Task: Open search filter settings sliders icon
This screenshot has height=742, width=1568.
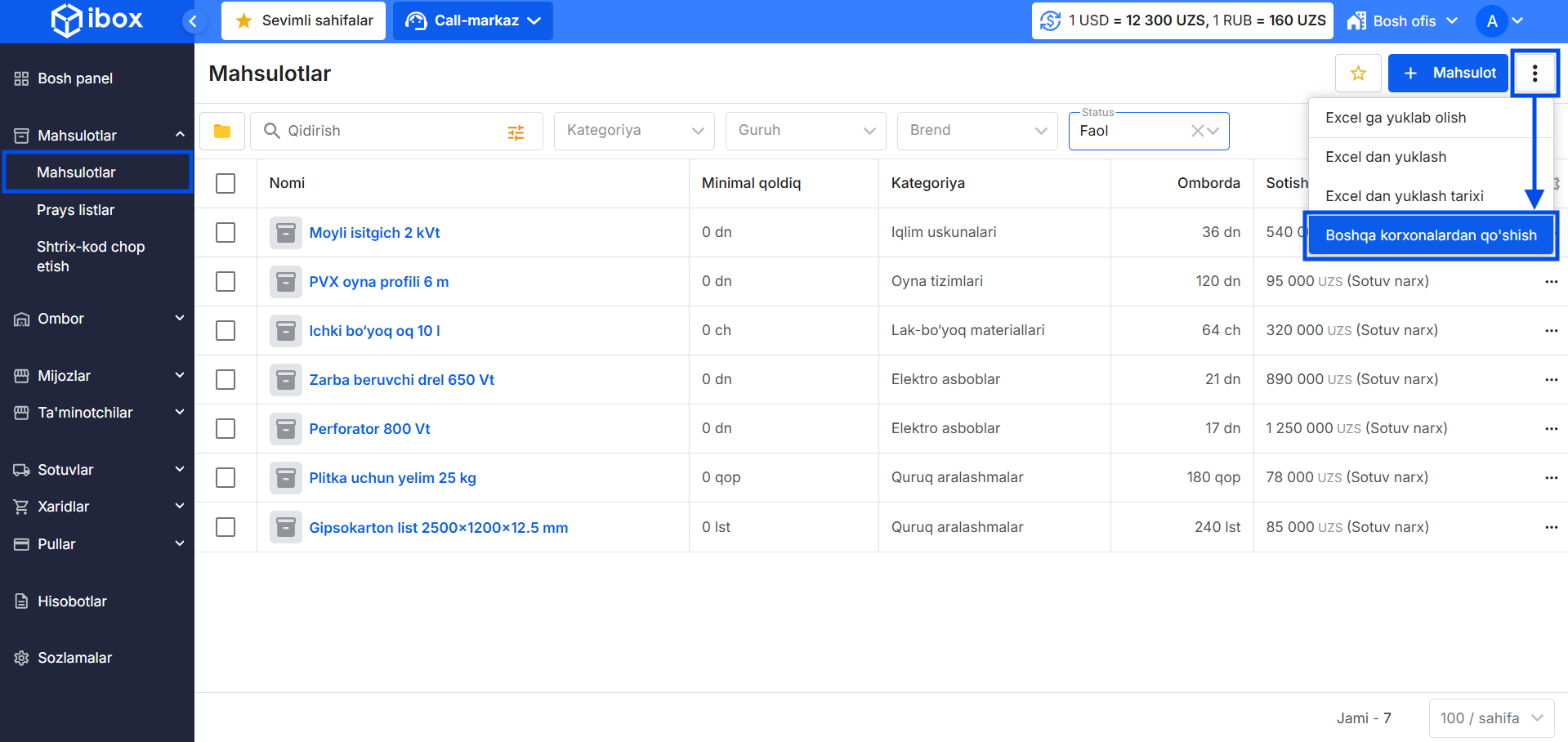Action: (x=516, y=132)
